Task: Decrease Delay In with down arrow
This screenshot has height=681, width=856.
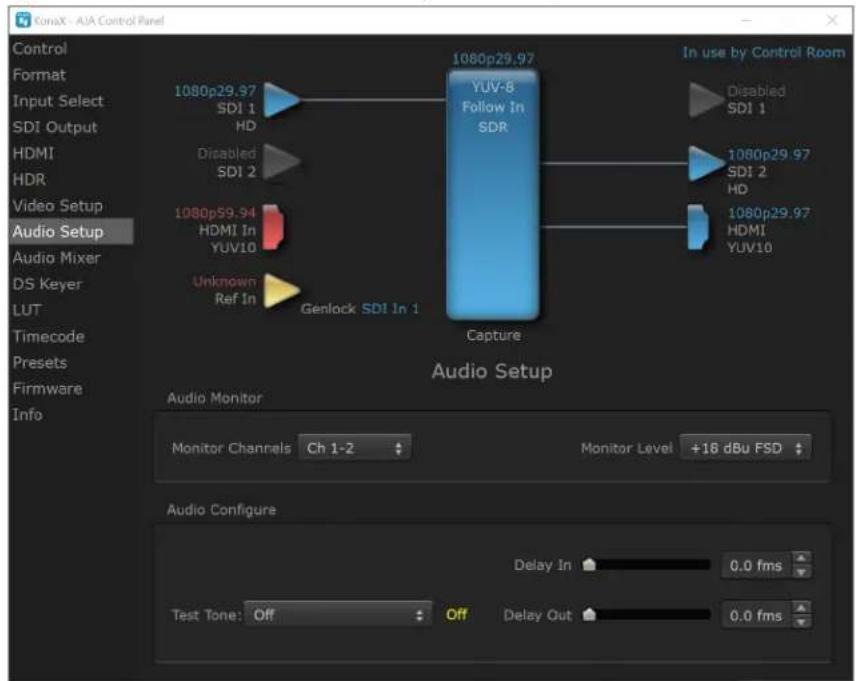Action: tap(801, 572)
